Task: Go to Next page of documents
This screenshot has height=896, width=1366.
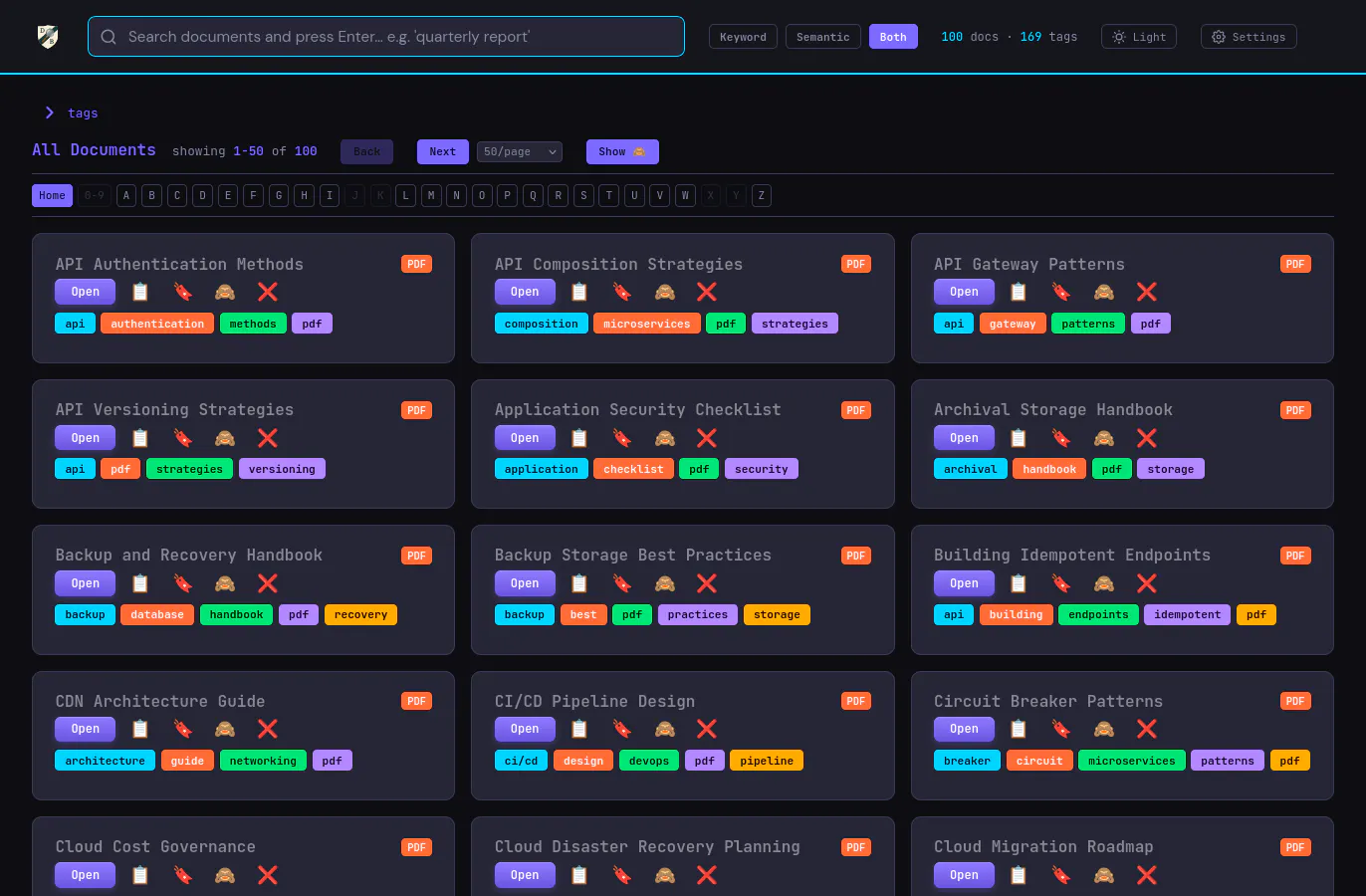Action: click(442, 151)
